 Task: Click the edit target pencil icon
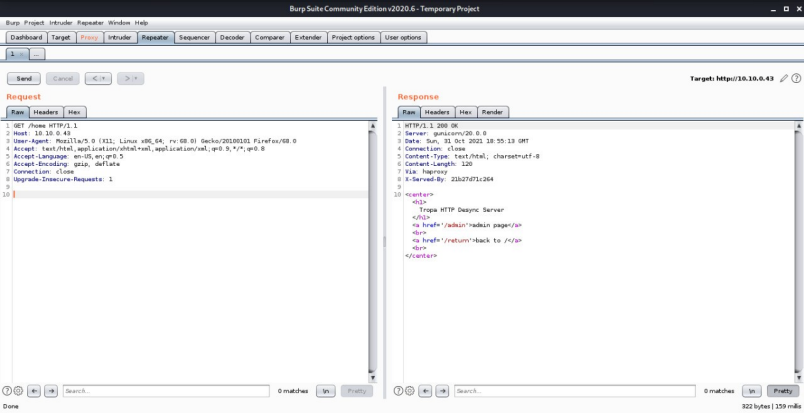click(x=785, y=78)
